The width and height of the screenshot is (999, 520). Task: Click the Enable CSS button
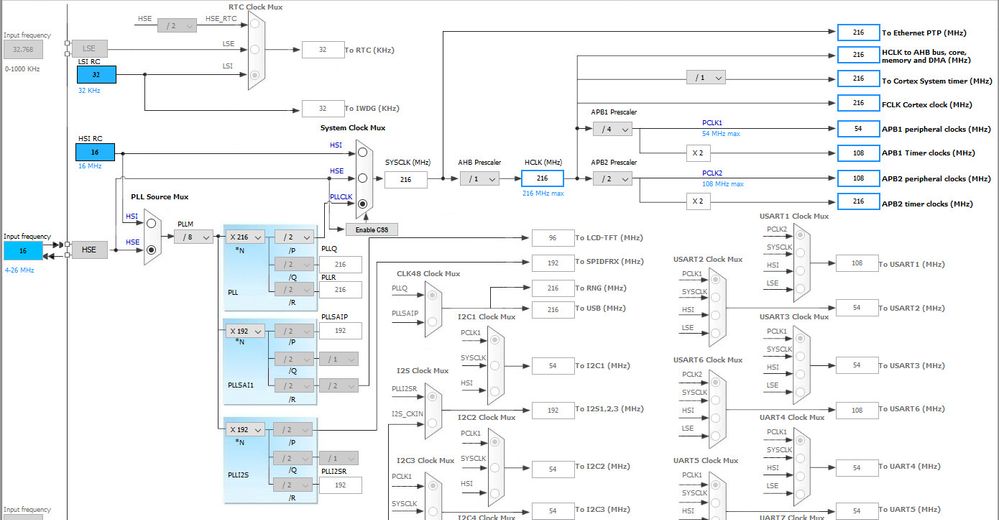(x=371, y=229)
